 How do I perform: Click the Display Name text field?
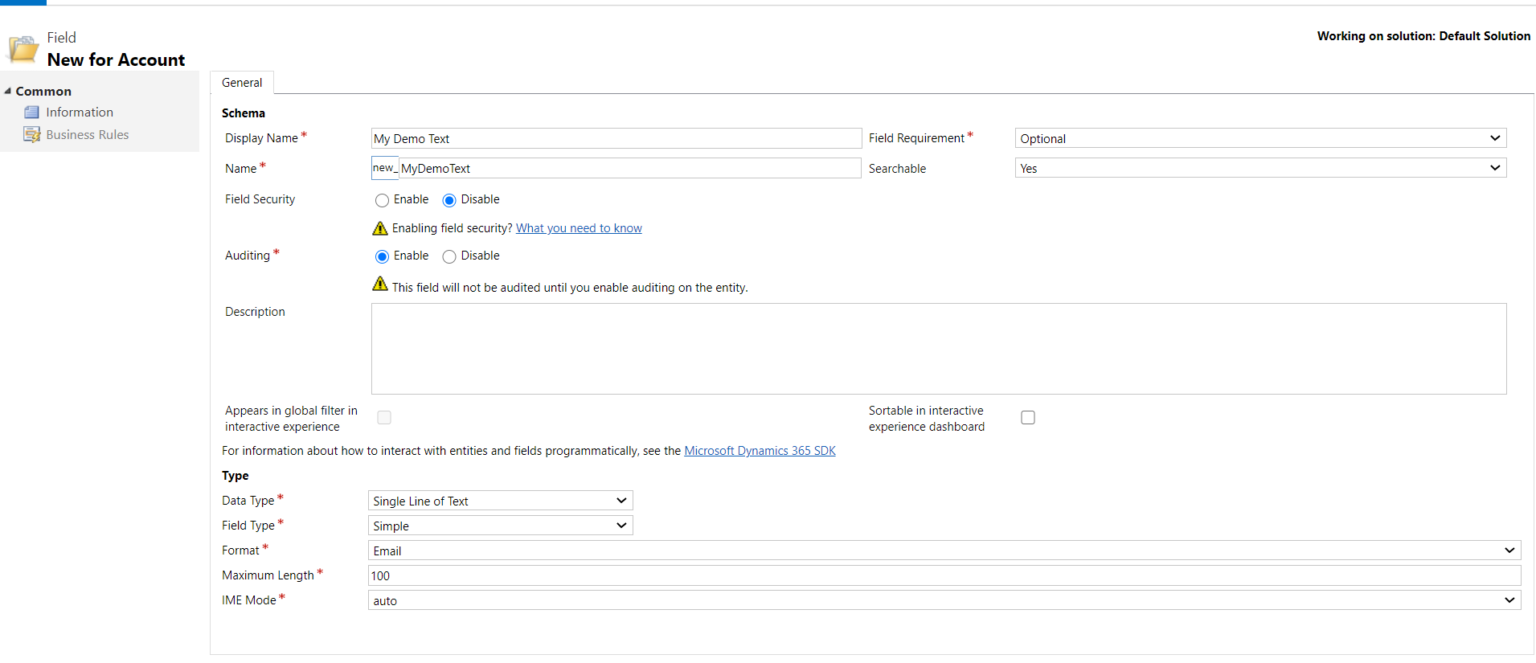pos(615,139)
